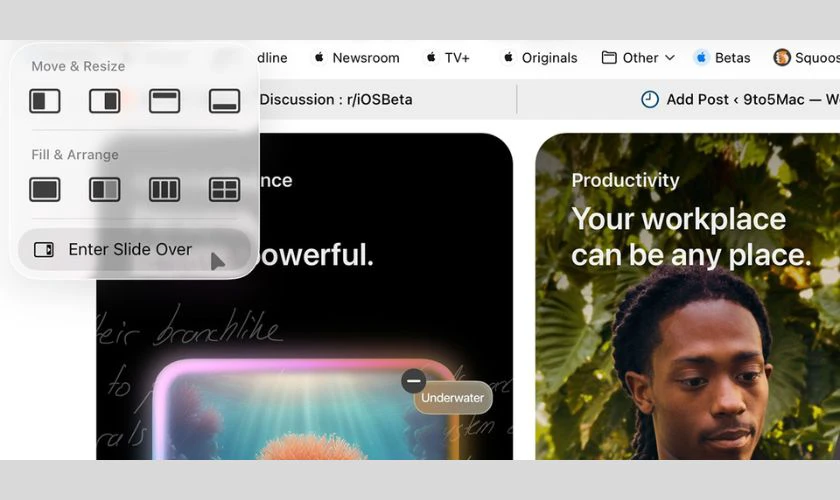Fill the screen with full-window icon
The image size is (840, 500).
coord(45,189)
